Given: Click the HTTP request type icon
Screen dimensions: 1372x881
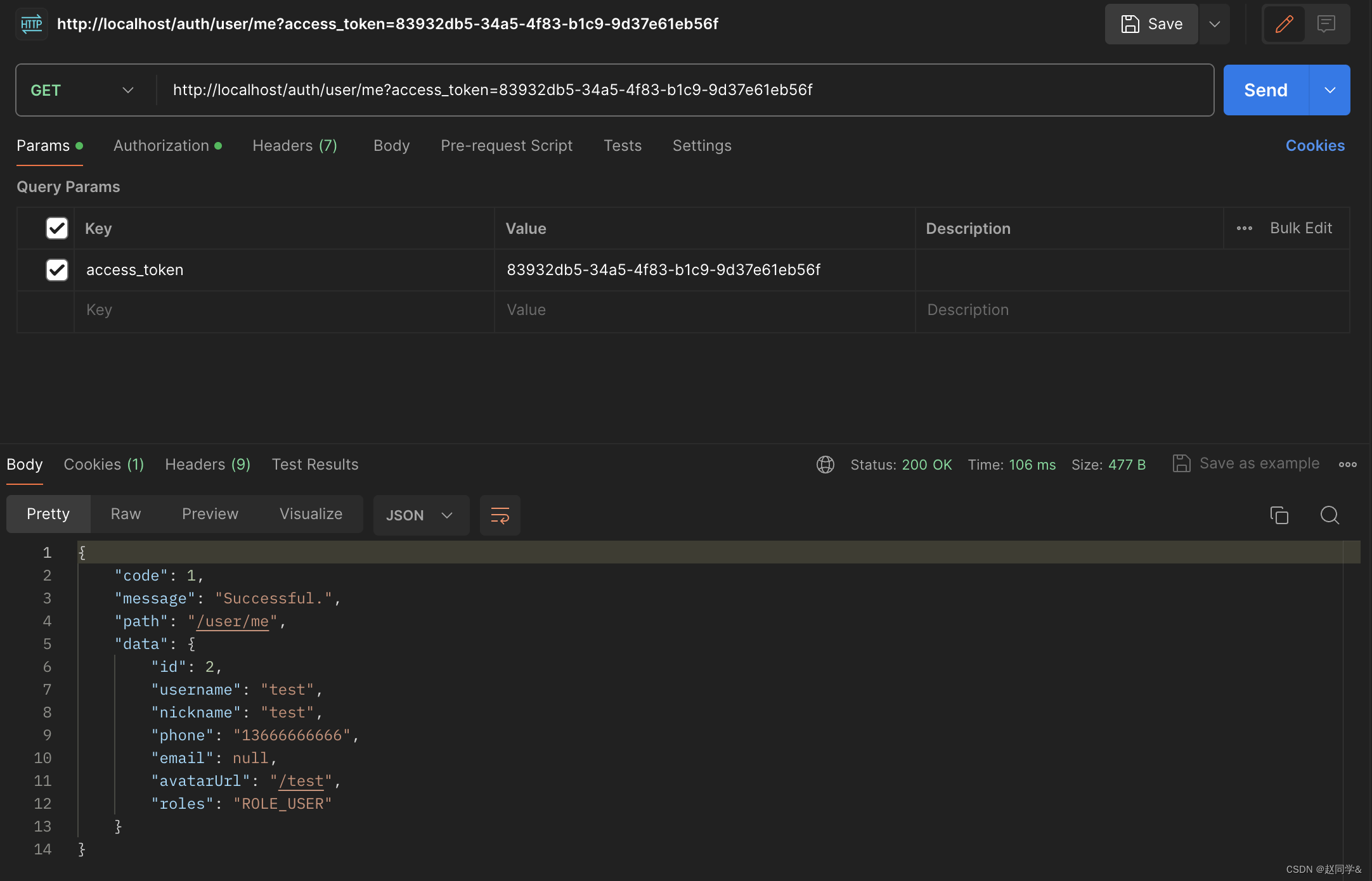Looking at the screenshot, I should click(x=31, y=24).
